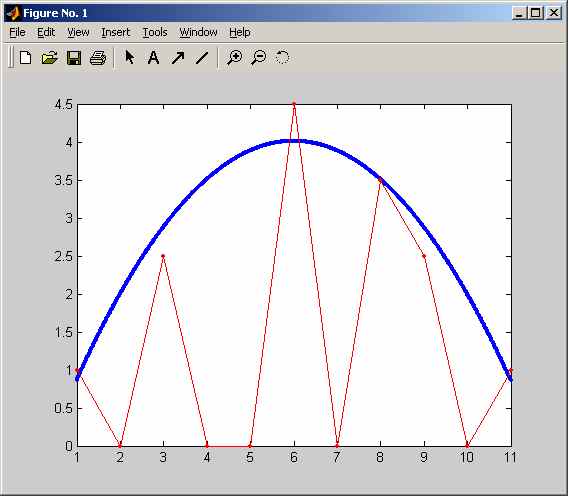Click the toolbar drag handle grip
The height and width of the screenshot is (496, 568).
click(11, 57)
